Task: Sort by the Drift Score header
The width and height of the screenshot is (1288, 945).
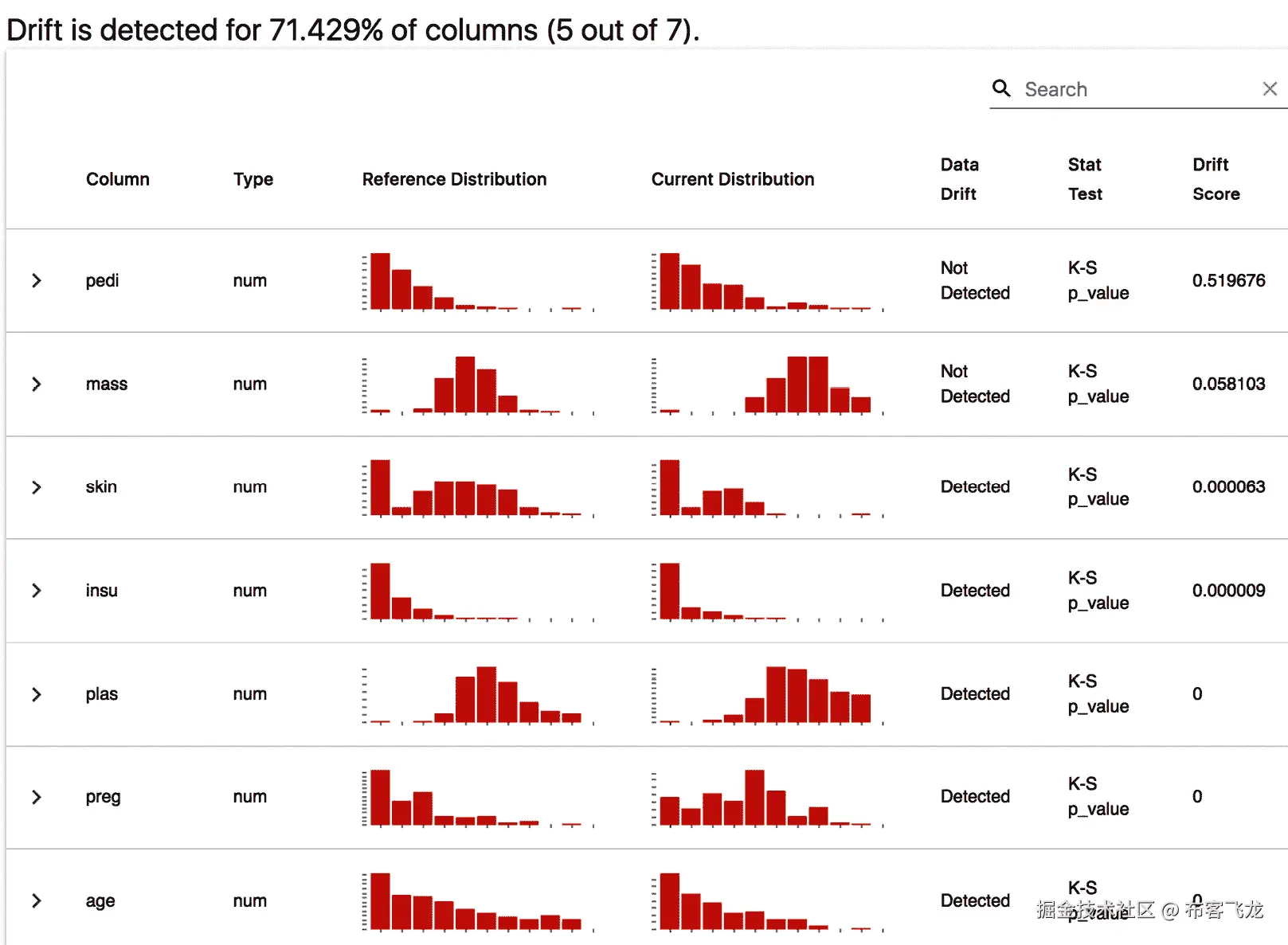Action: pos(1216,179)
